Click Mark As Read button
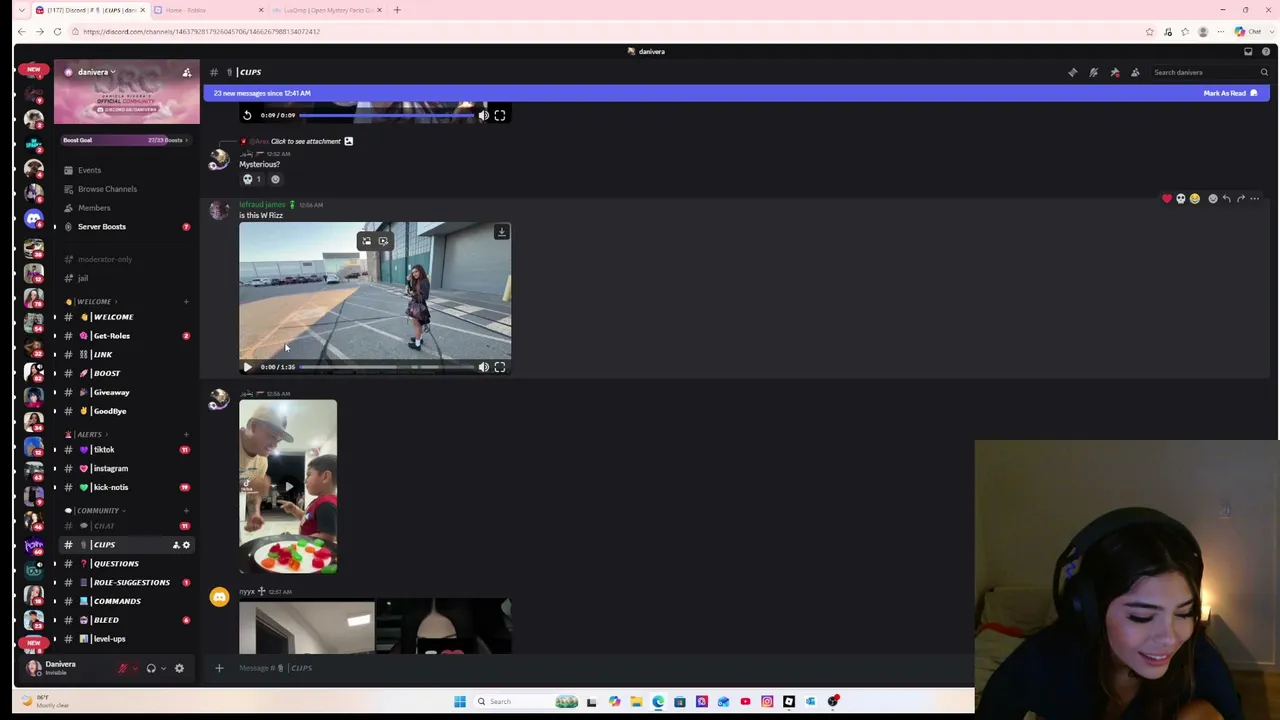The image size is (1280, 720). tap(1230, 93)
